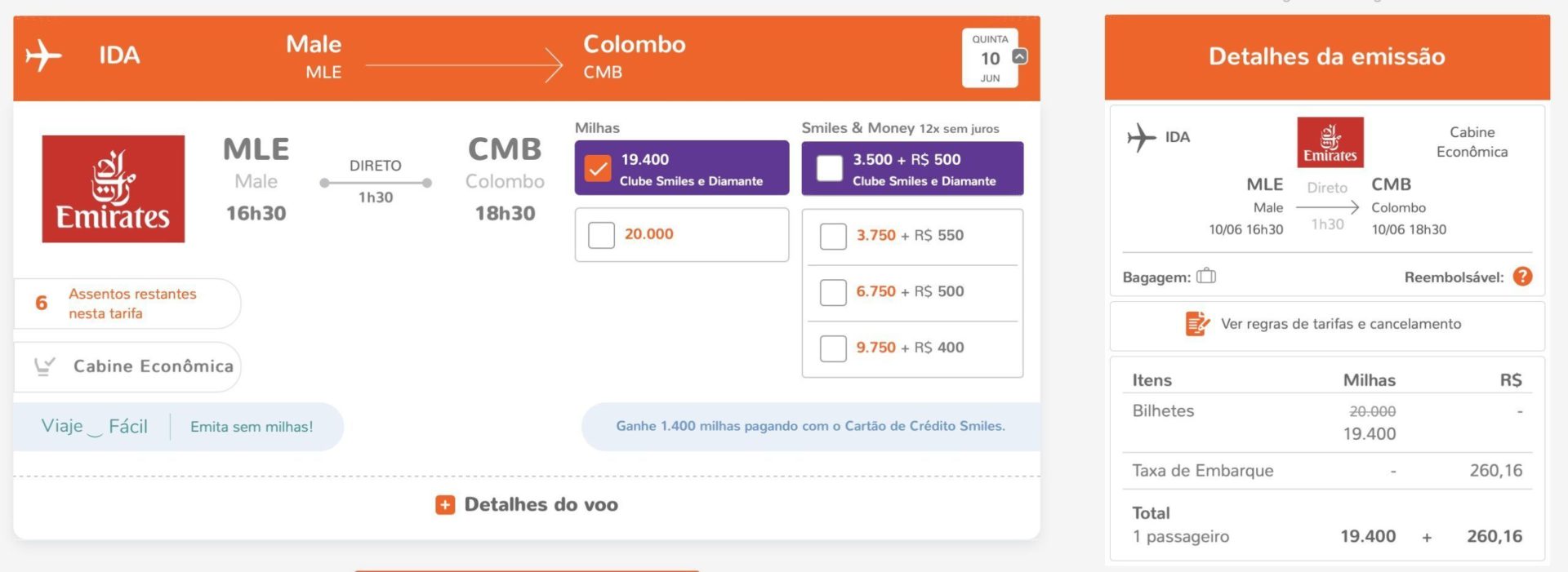This screenshot has height=572, width=1568.
Task: Tick the 3.750 + R$ 550 checkbox
Action: [833, 236]
